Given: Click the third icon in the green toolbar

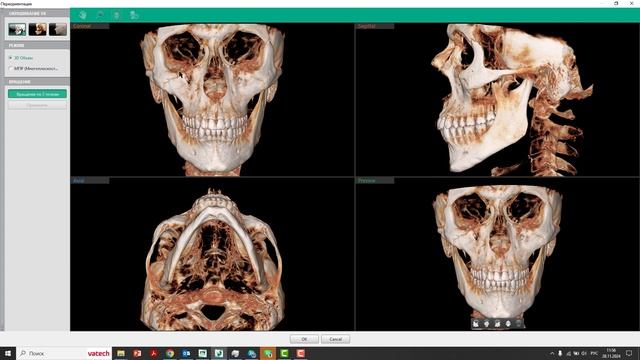Looking at the screenshot, I should pos(117,16).
